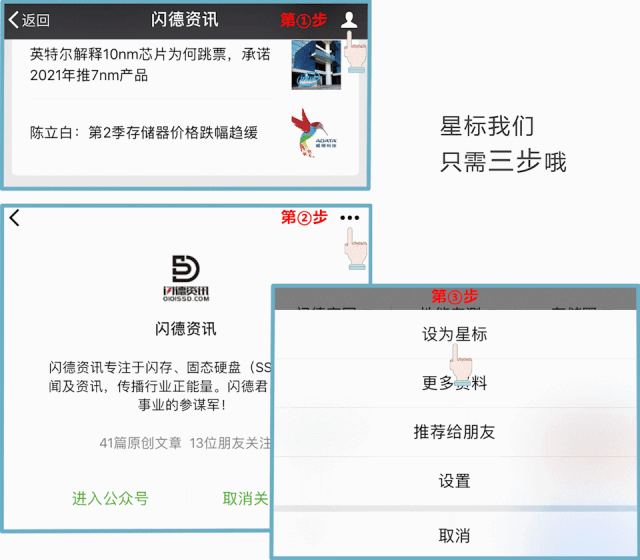Tap the 闪德资讯 account logo

tap(186, 278)
